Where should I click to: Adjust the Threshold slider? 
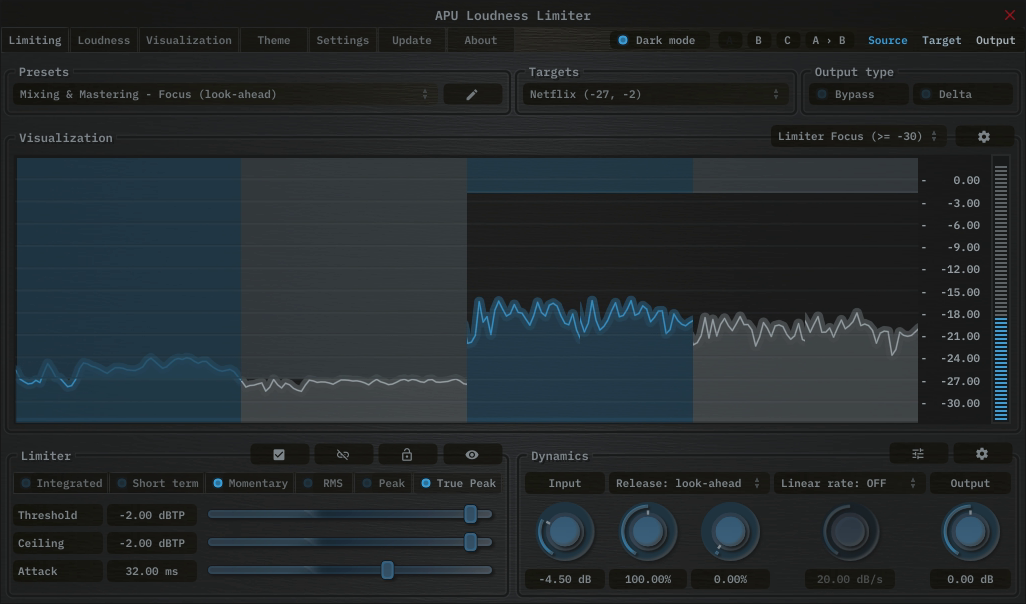pyautogui.click(x=470, y=514)
